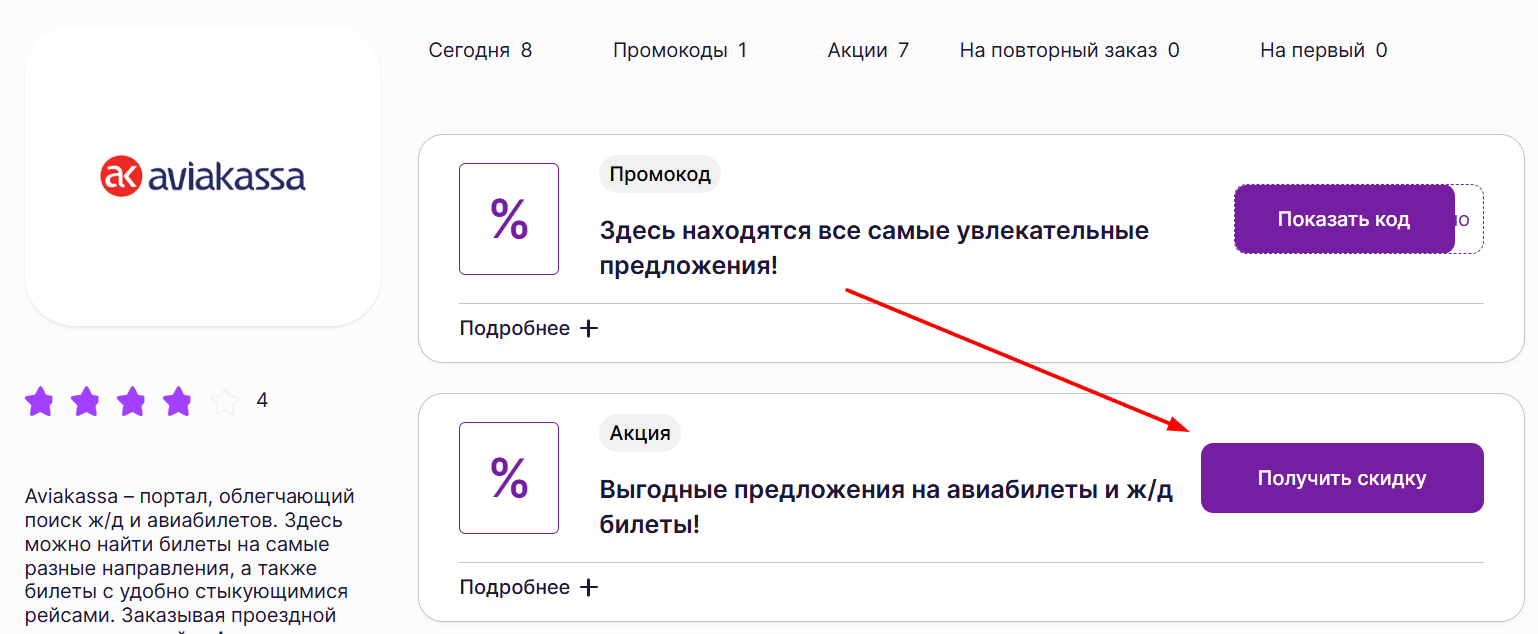Toggle the third star in the rating row

pyautogui.click(x=132, y=401)
